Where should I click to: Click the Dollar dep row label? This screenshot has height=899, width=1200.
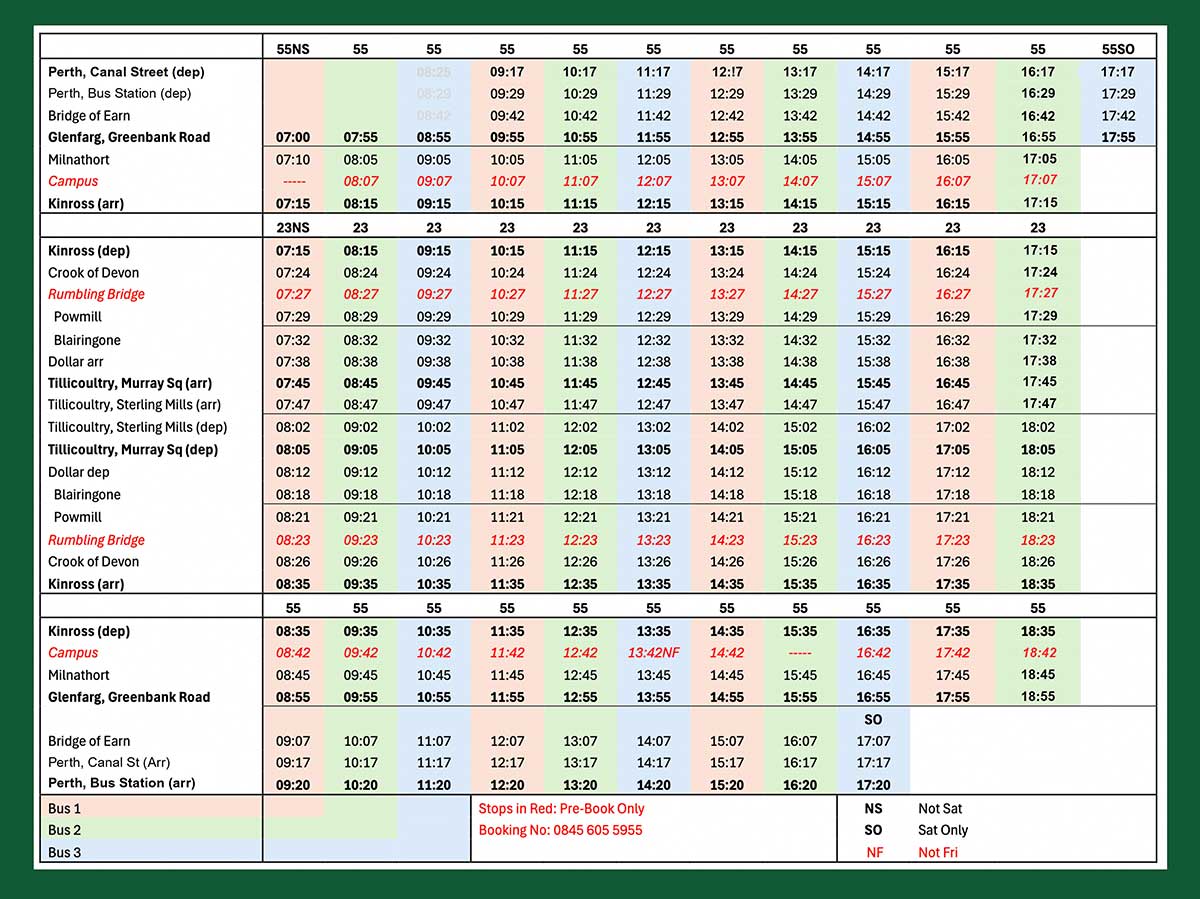point(78,472)
